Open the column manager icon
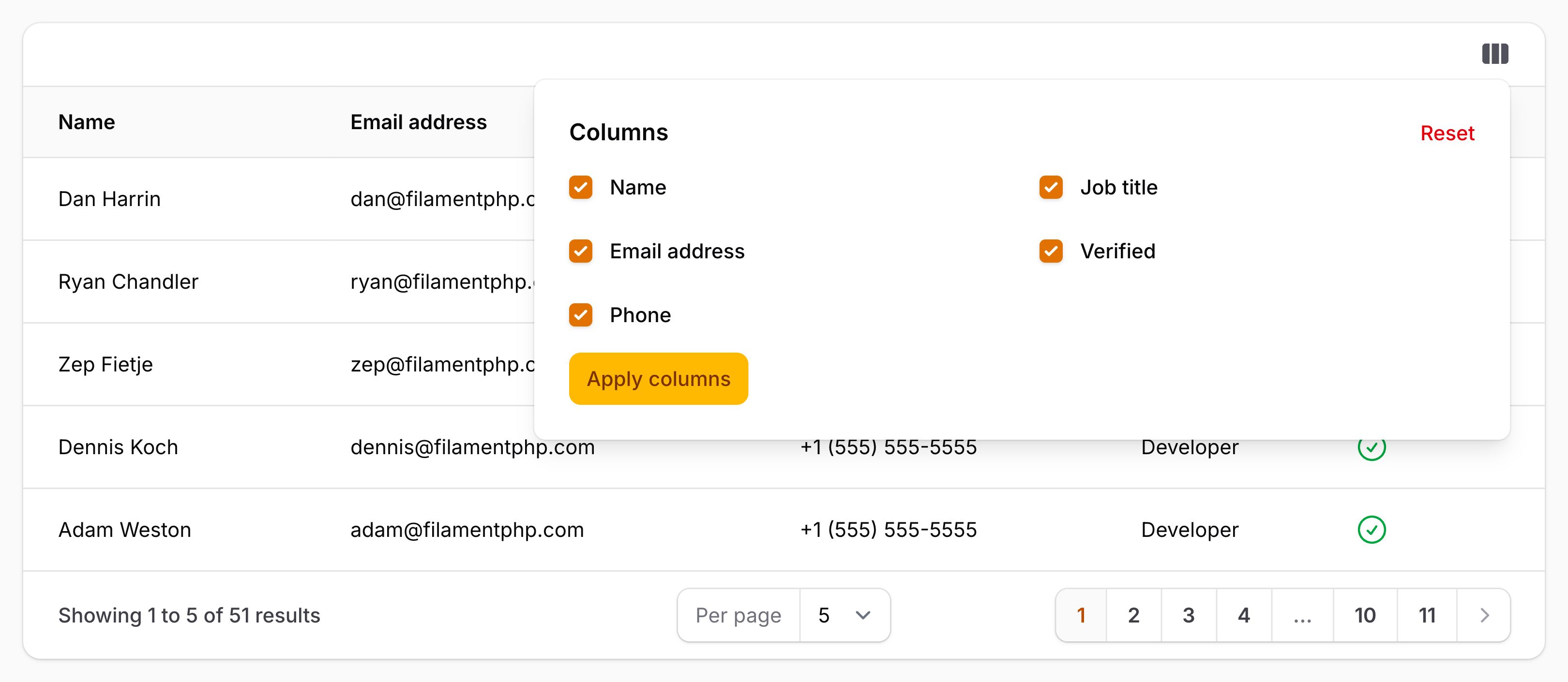Viewport: 1568px width, 682px height. point(1495,54)
